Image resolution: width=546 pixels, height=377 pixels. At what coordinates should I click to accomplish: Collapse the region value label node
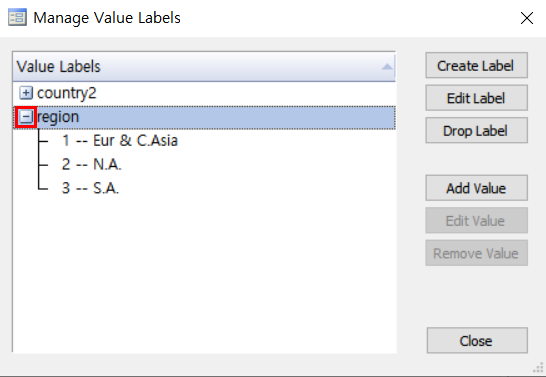pyautogui.click(x=26, y=117)
